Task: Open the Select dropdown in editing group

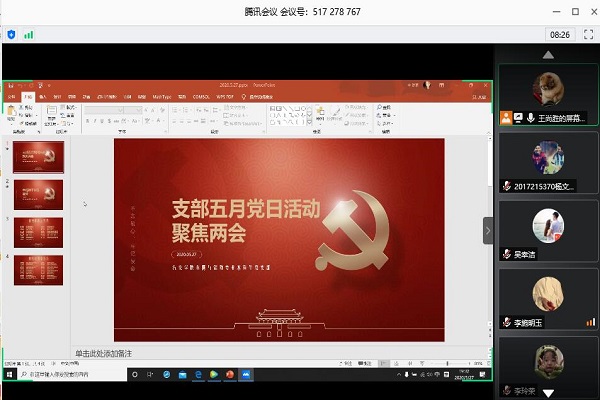Action: pos(385,123)
